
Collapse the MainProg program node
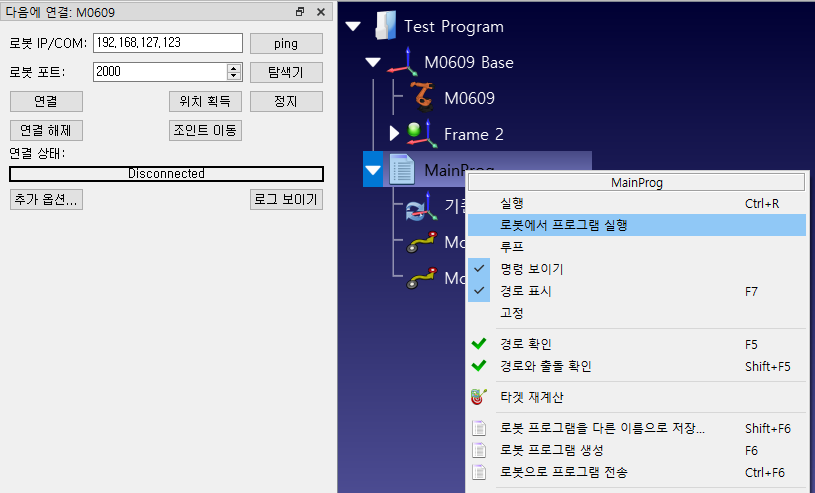373,170
